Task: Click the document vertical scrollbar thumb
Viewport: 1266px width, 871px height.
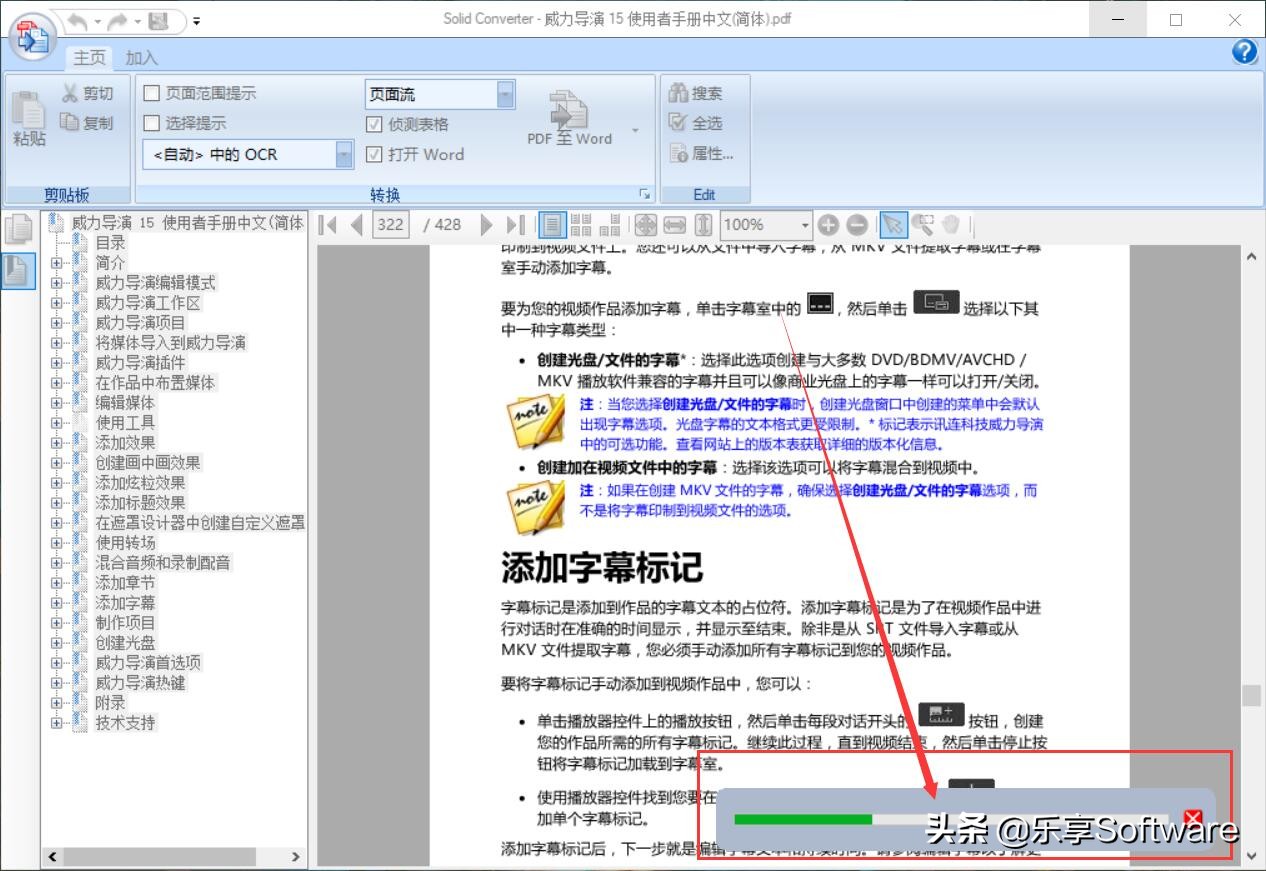Action: point(1251,695)
